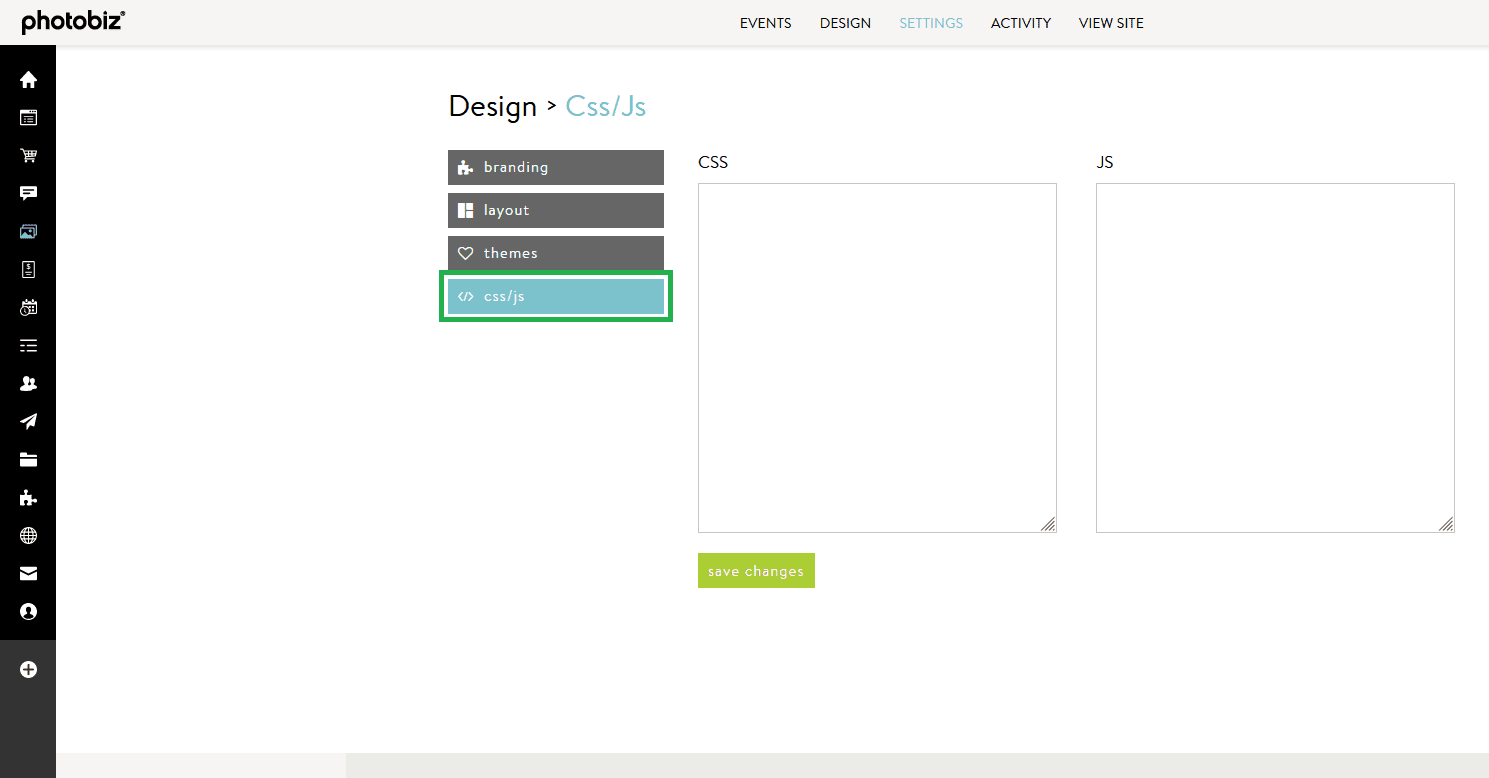This screenshot has width=1489, height=778.
Task: Open the image galleries icon
Action: tap(28, 231)
